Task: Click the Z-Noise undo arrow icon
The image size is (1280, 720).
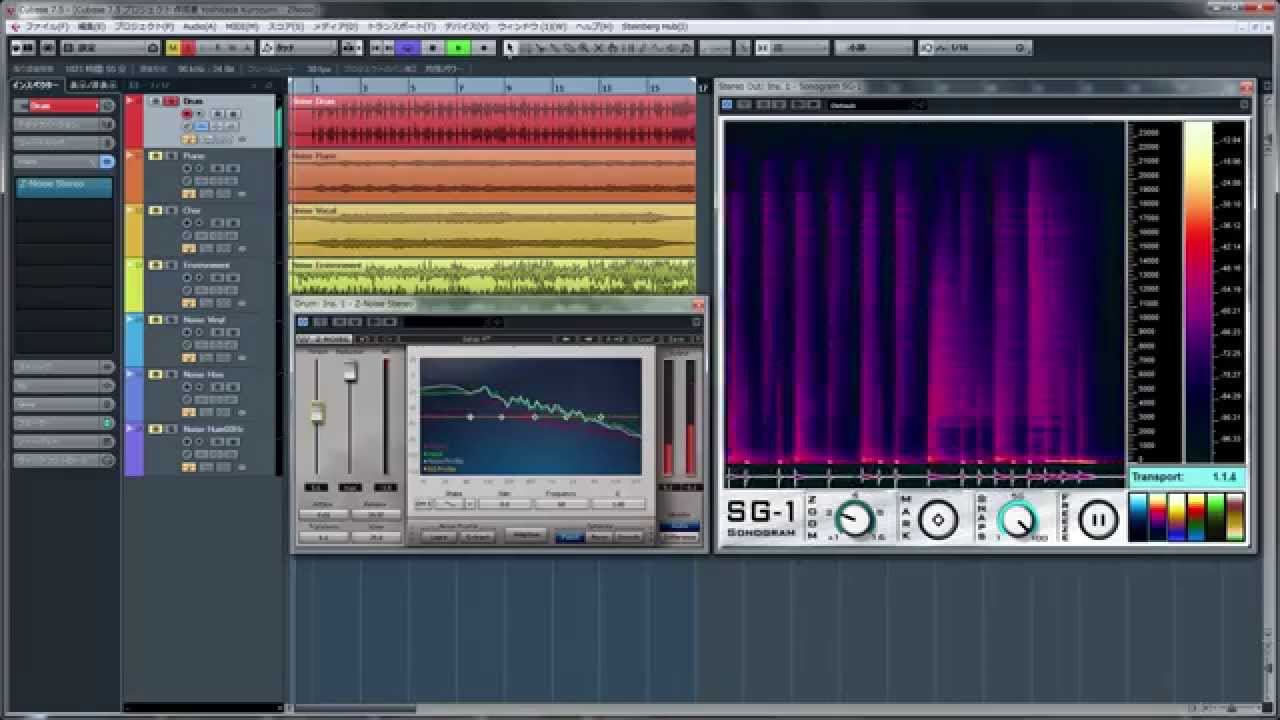Action: [364, 339]
